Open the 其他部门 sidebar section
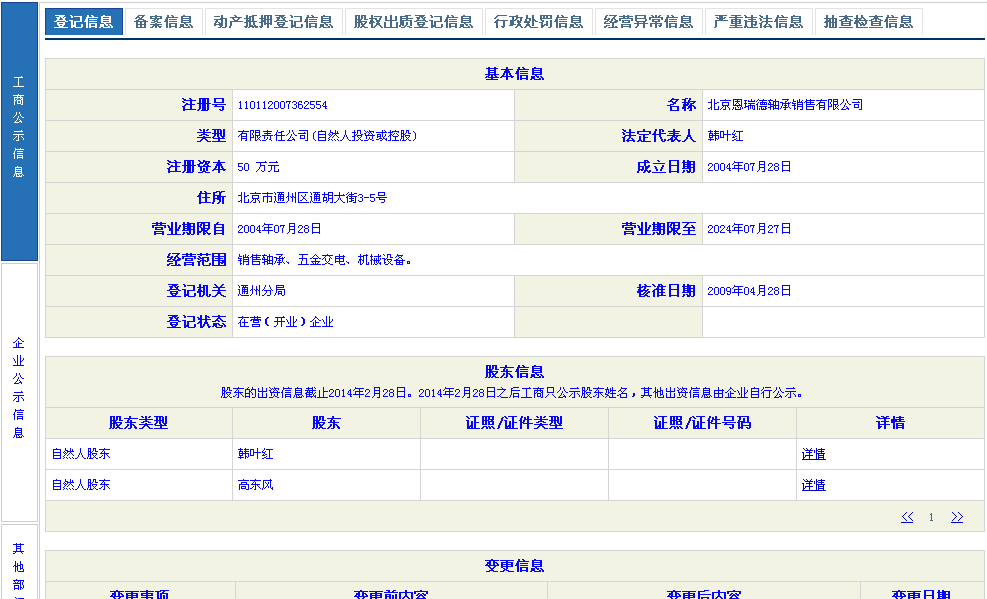The height and width of the screenshot is (599, 987). coord(19,565)
